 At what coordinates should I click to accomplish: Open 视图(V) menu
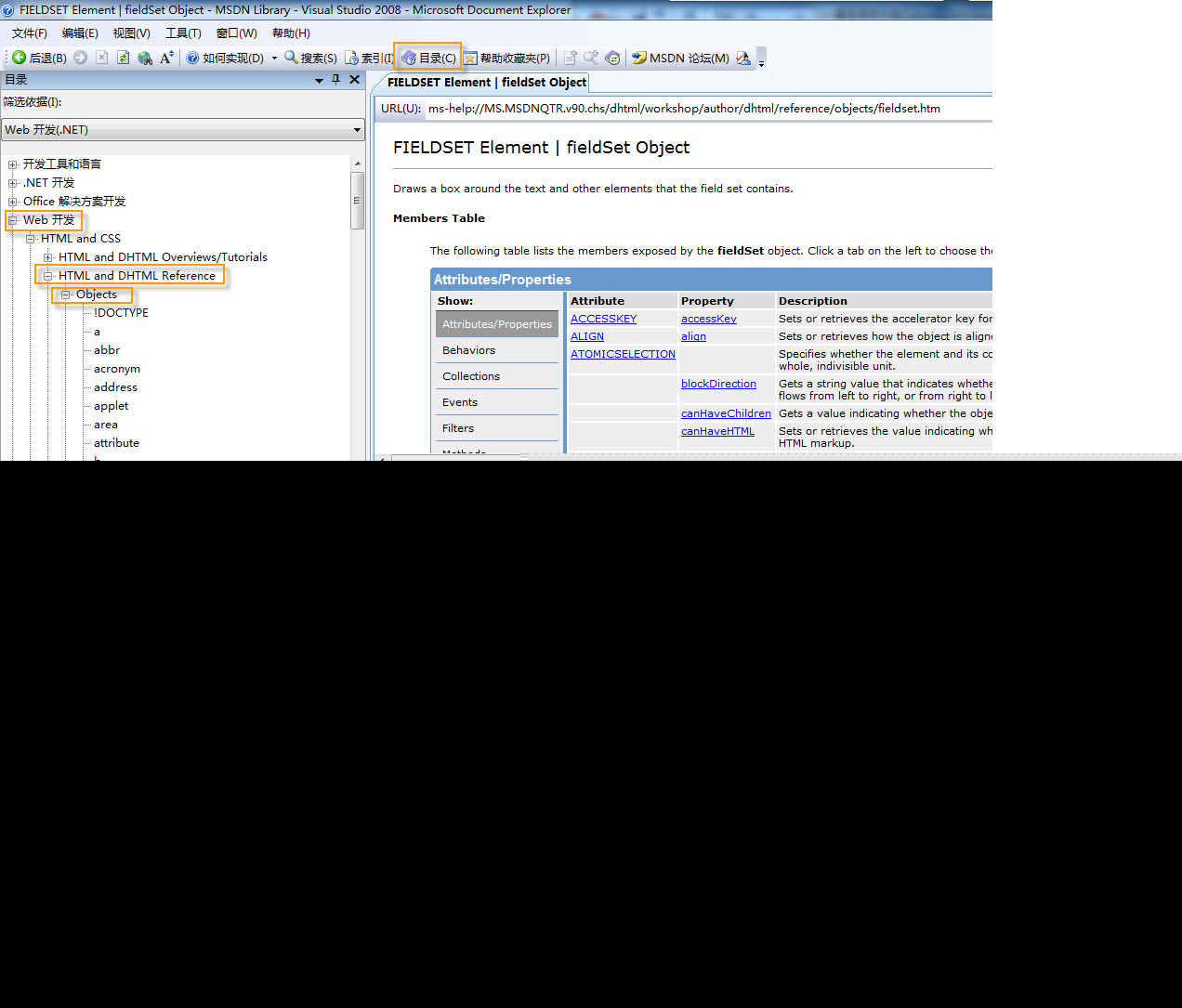131,33
